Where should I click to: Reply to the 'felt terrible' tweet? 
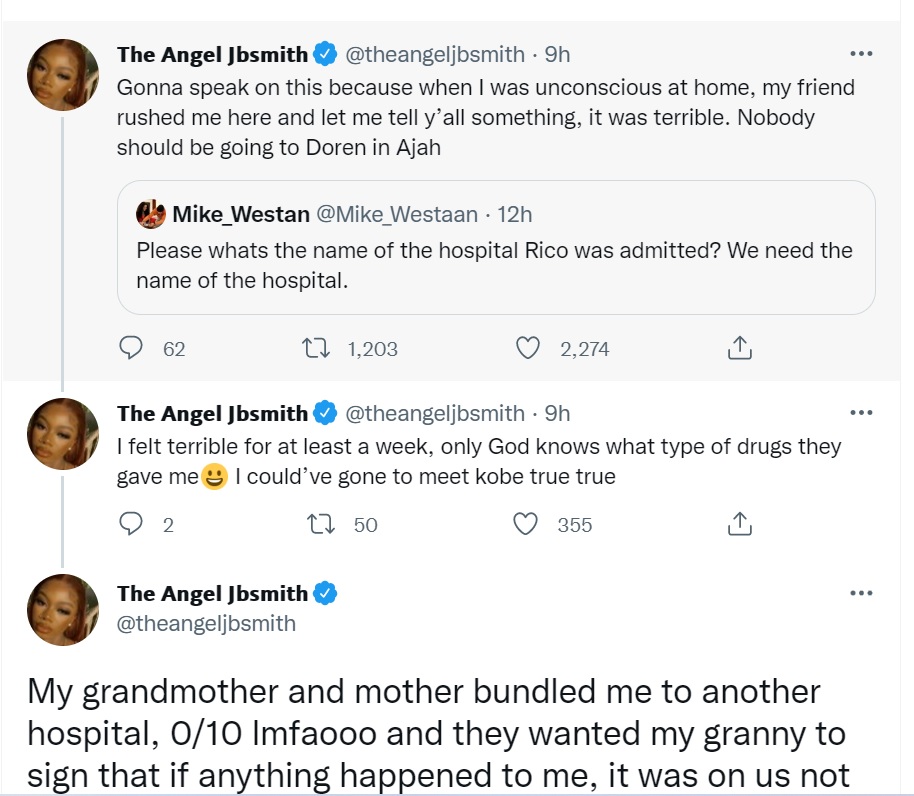tap(132, 524)
